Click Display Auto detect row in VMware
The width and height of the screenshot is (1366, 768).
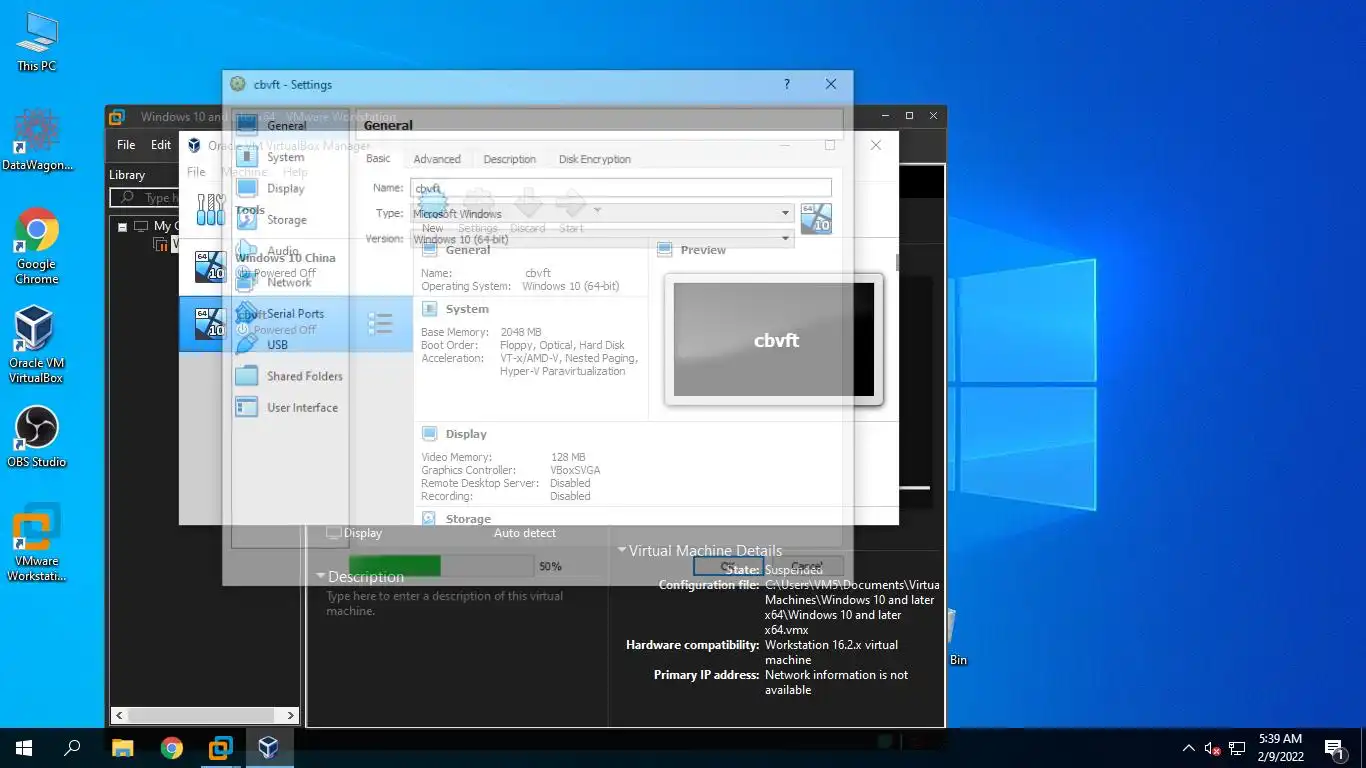coord(441,533)
